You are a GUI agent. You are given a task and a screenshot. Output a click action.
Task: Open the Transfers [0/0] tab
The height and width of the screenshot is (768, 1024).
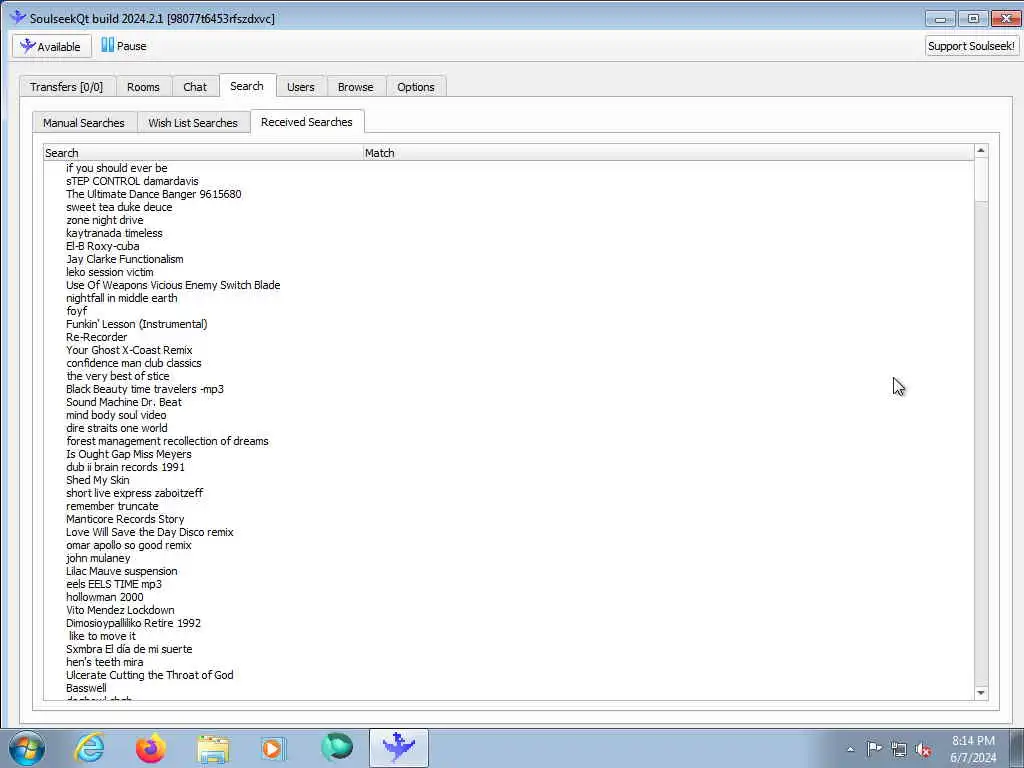(x=67, y=87)
